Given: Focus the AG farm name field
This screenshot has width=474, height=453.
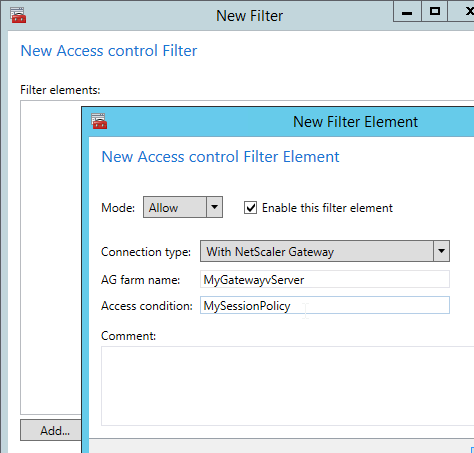Looking at the screenshot, I should [325, 279].
